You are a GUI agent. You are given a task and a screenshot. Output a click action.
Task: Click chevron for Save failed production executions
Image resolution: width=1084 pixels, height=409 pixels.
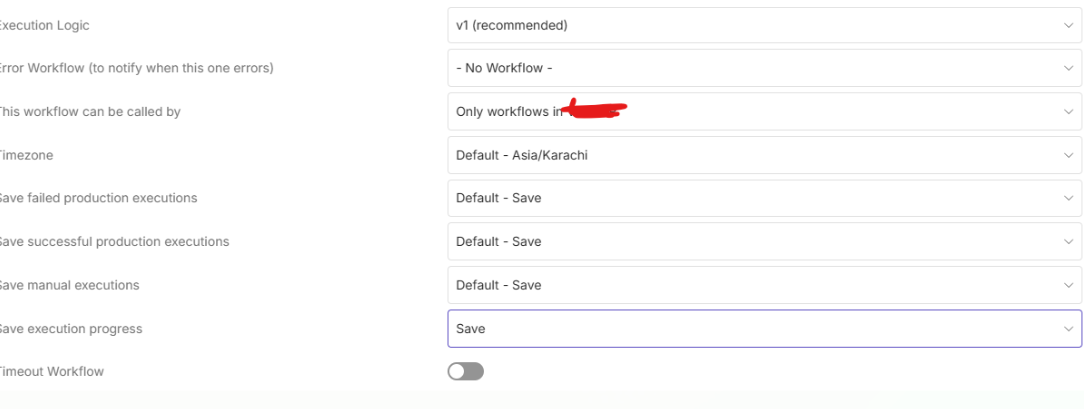pyautogui.click(x=1068, y=198)
